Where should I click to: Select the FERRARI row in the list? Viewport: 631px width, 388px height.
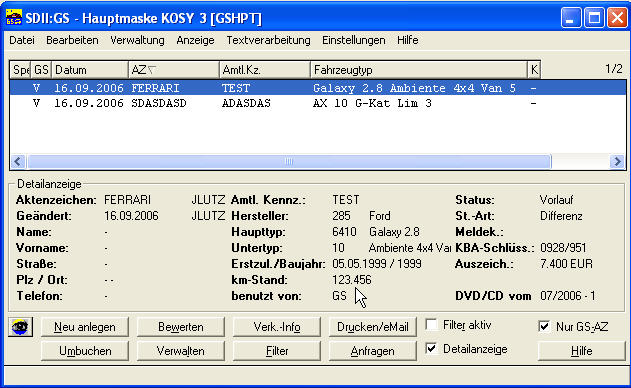[x=318, y=88]
